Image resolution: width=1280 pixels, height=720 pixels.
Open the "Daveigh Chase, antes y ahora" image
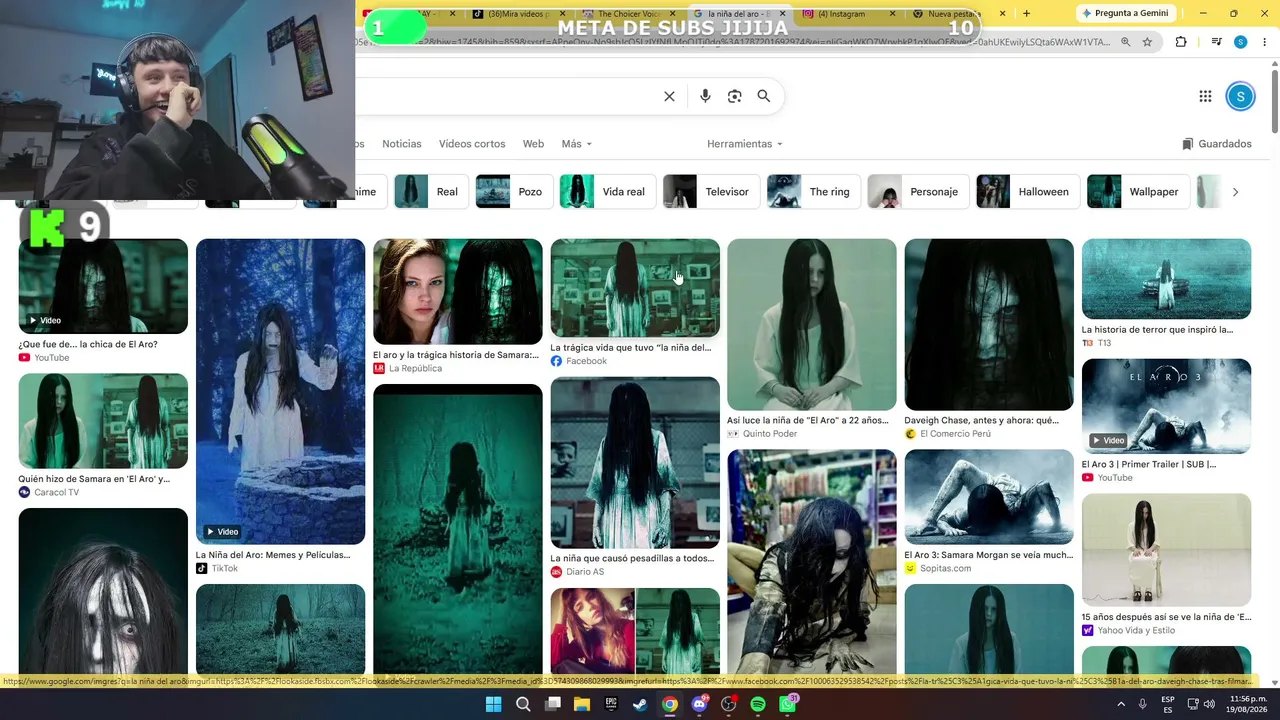[989, 324]
